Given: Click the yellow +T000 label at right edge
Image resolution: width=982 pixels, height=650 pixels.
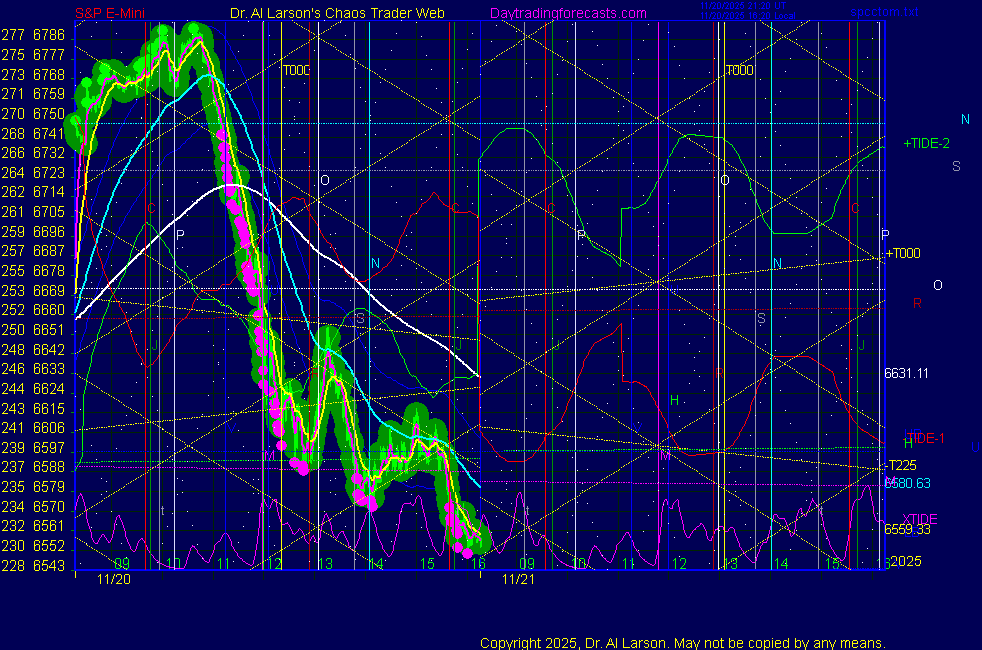Looking at the screenshot, I should [903, 254].
